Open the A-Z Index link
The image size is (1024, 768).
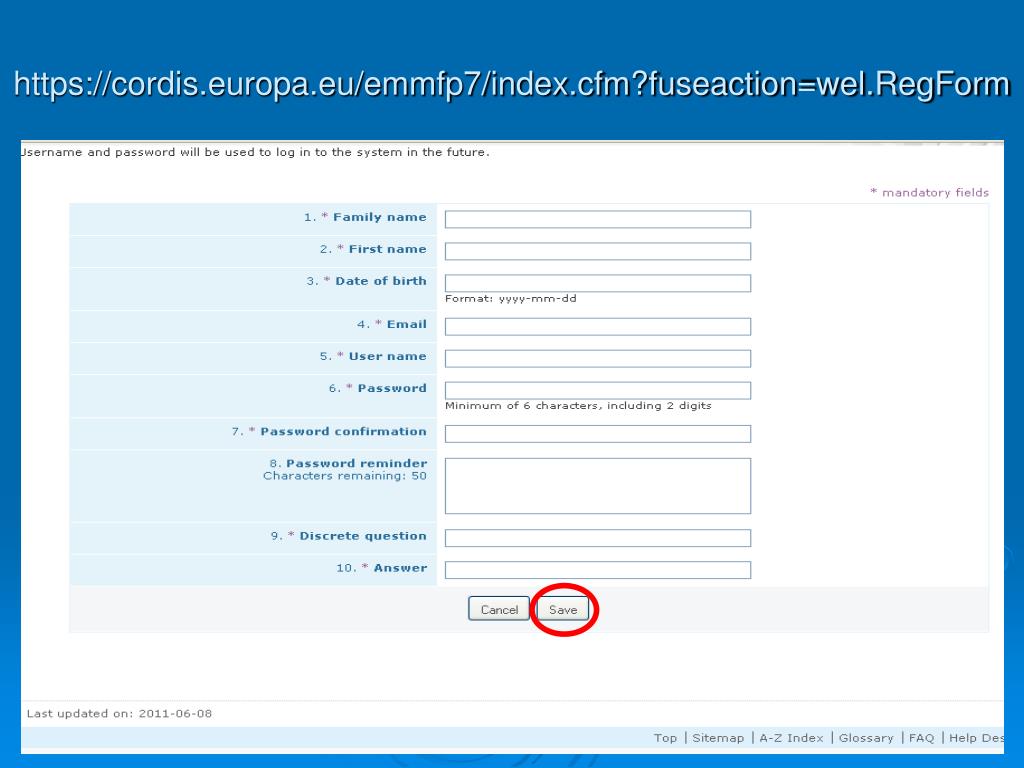click(x=791, y=738)
